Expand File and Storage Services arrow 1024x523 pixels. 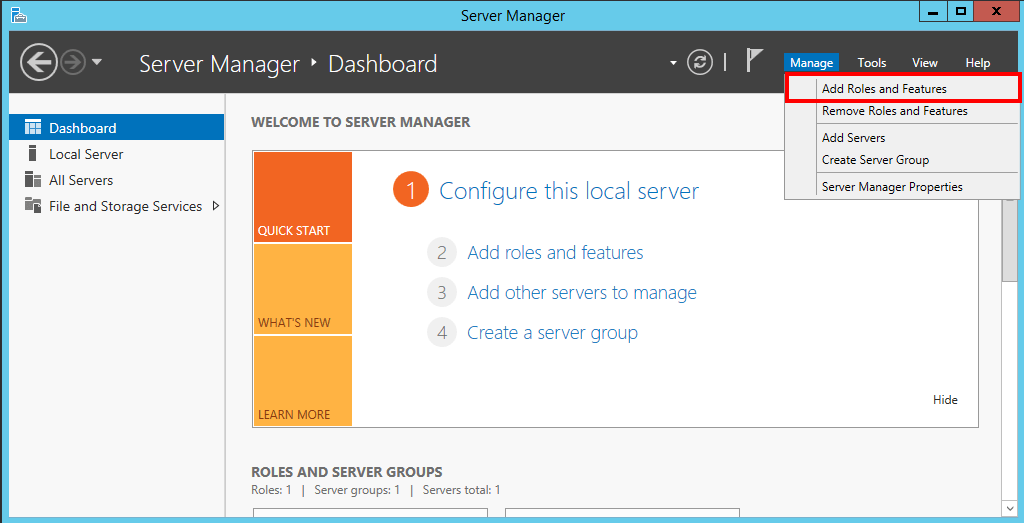point(216,206)
